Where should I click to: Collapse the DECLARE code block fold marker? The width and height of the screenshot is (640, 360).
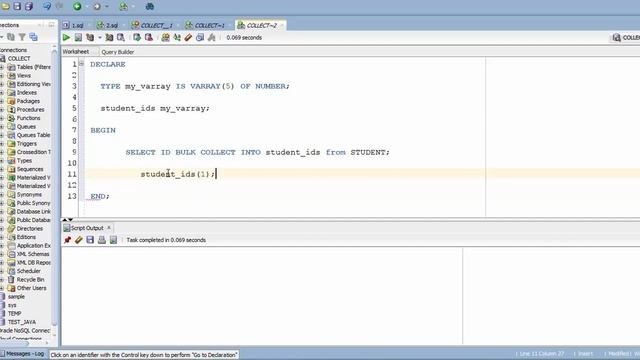pos(82,64)
